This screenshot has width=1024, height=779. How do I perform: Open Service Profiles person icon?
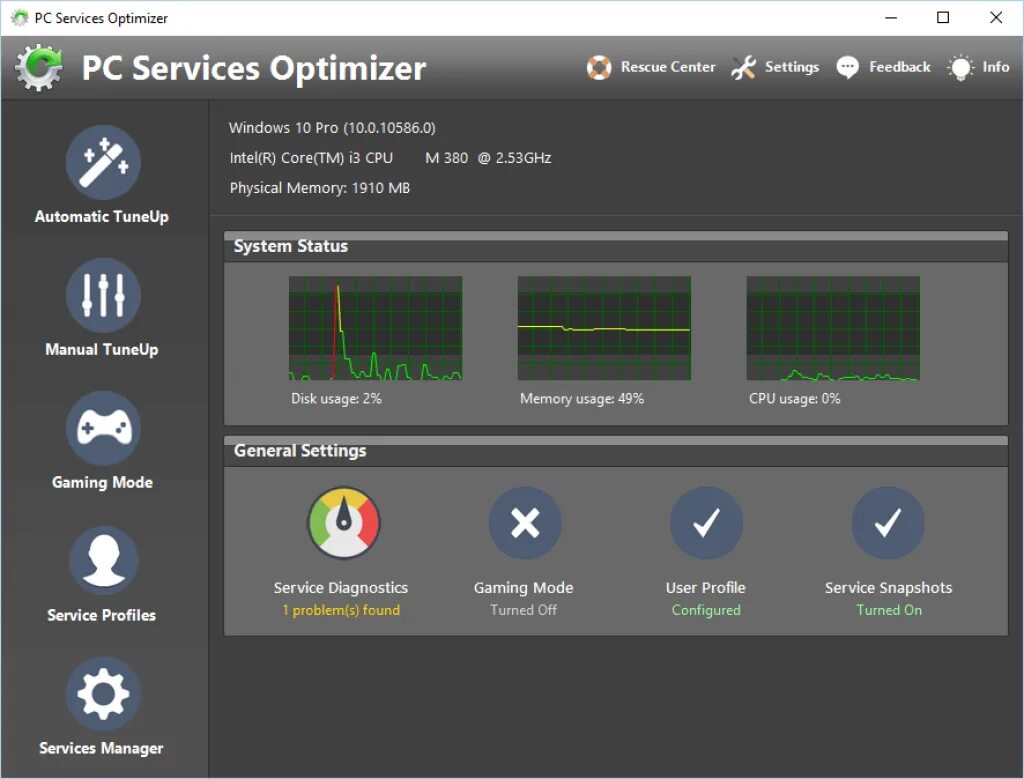[103, 561]
